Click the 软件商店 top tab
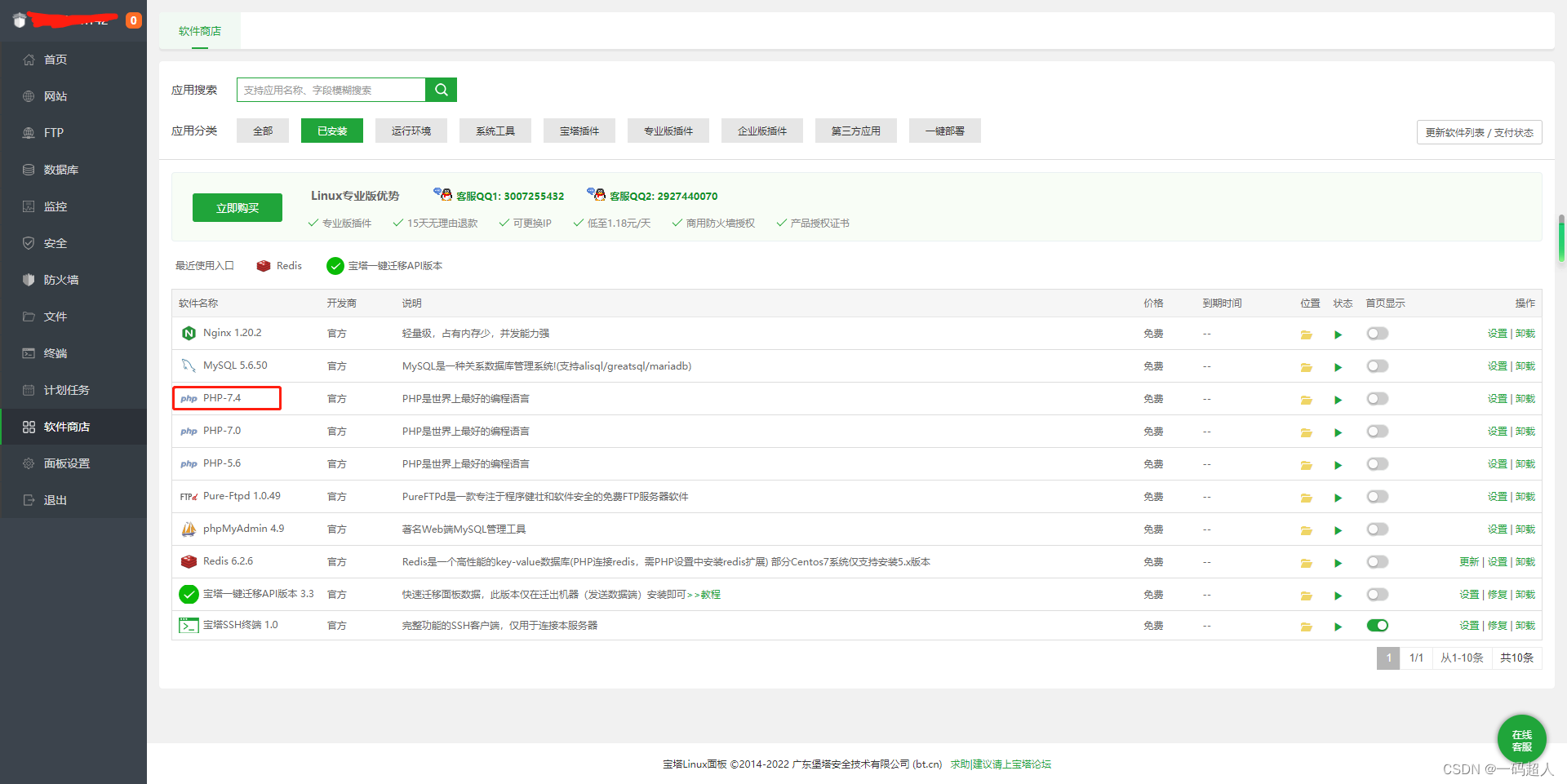This screenshot has height=784, width=1567. pyautogui.click(x=200, y=31)
